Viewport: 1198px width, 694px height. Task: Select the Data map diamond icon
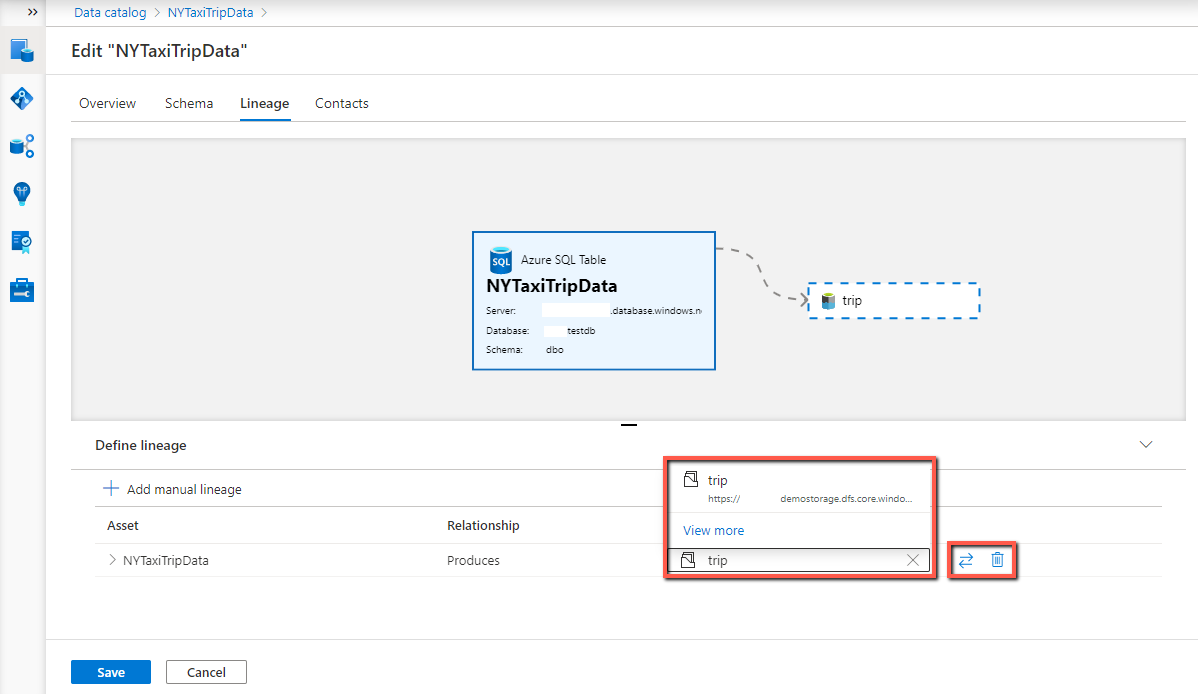pyautogui.click(x=21, y=98)
